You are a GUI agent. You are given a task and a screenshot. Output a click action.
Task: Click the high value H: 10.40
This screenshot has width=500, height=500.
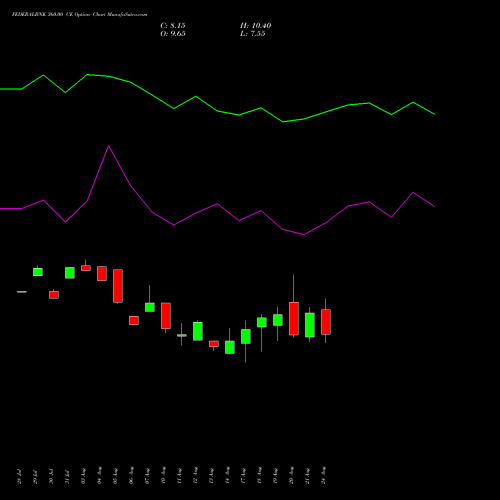255,26
